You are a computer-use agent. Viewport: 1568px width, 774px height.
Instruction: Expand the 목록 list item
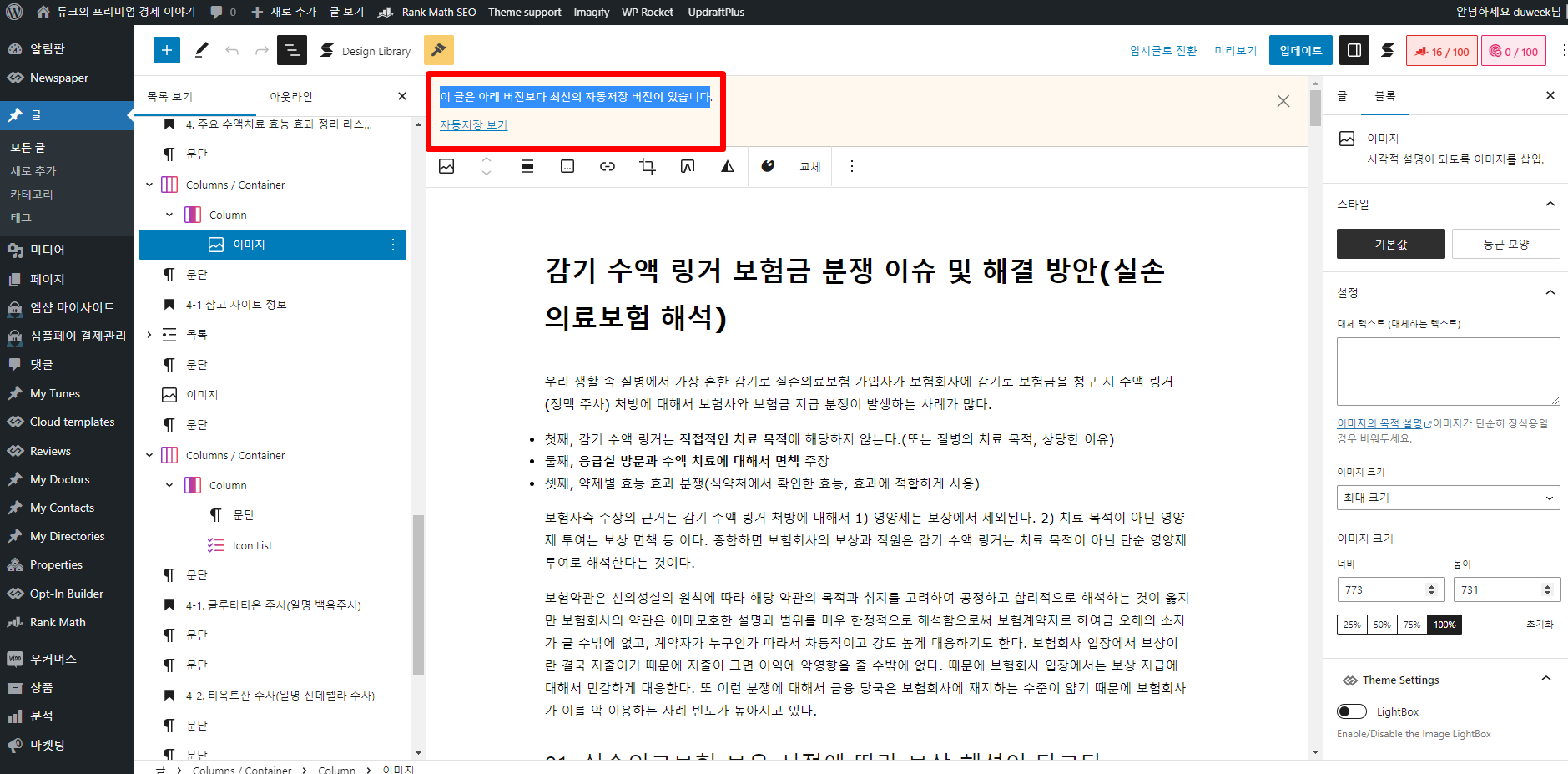(149, 335)
